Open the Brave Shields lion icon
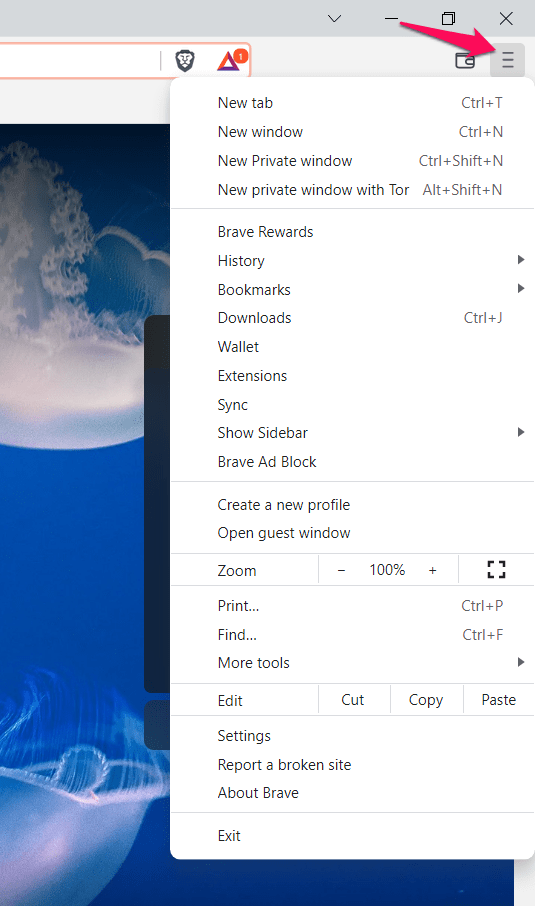535x906 pixels. pos(184,60)
